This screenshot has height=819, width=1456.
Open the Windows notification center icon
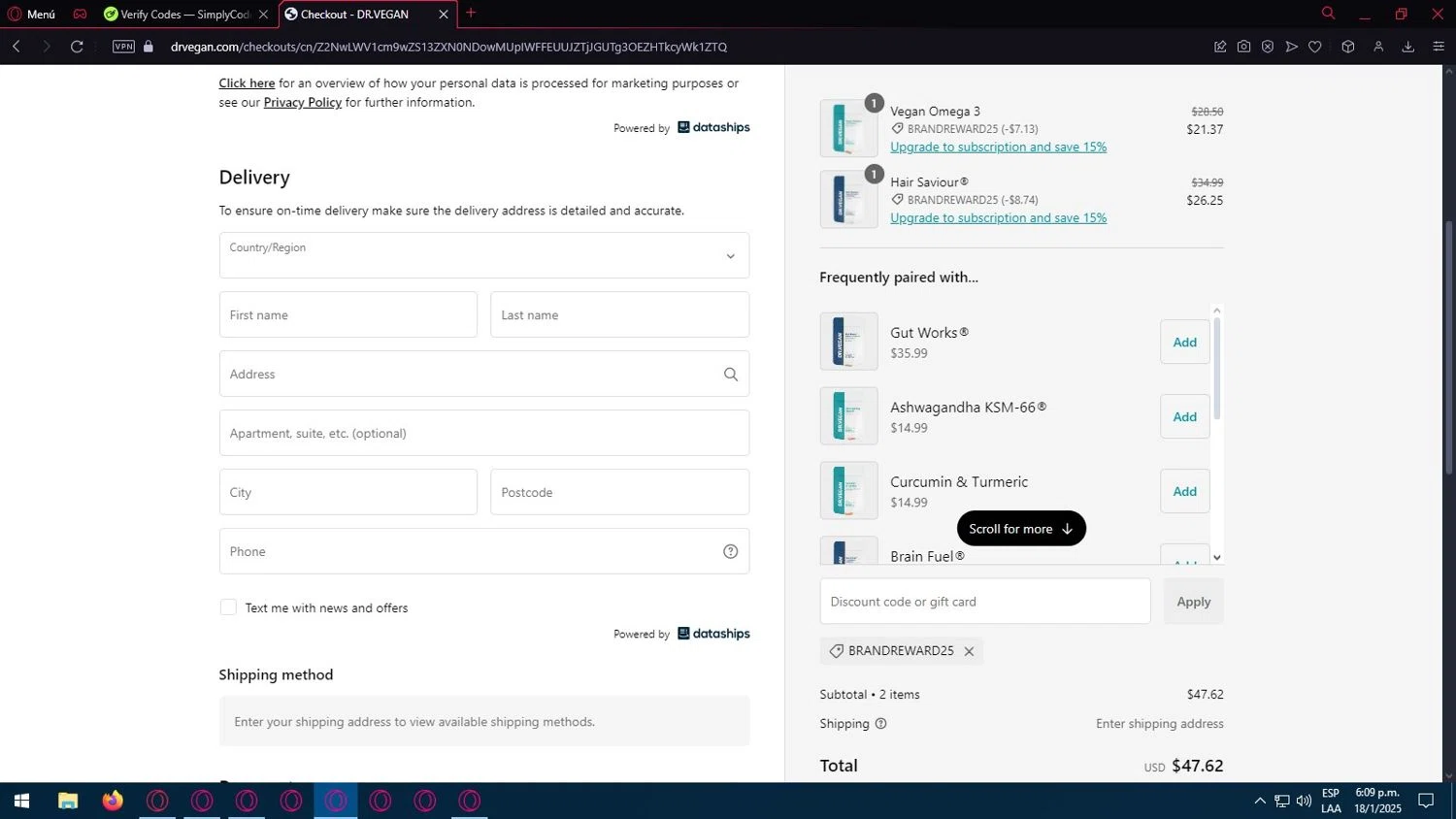click(x=1426, y=801)
